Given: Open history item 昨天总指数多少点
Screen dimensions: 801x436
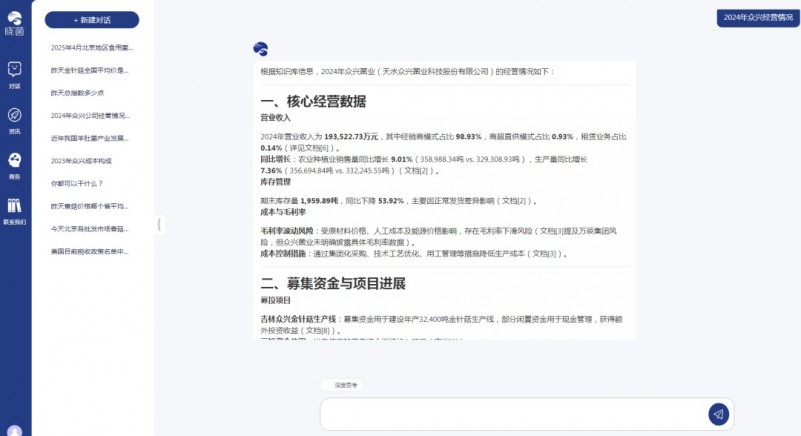Looking at the screenshot, I should tap(77, 93).
